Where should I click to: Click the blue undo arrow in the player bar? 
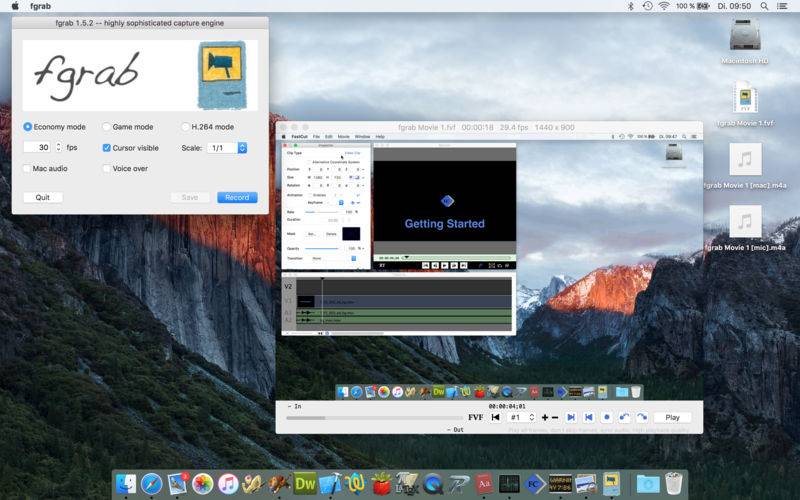(x=624, y=417)
